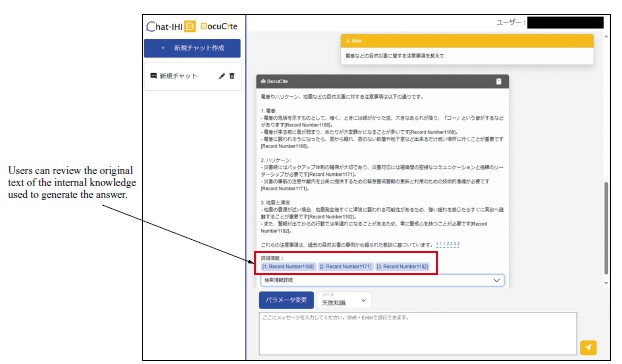Viewport: 622px width, 364px height.
Task: Click the Chat-IHI logo
Action: point(171,27)
